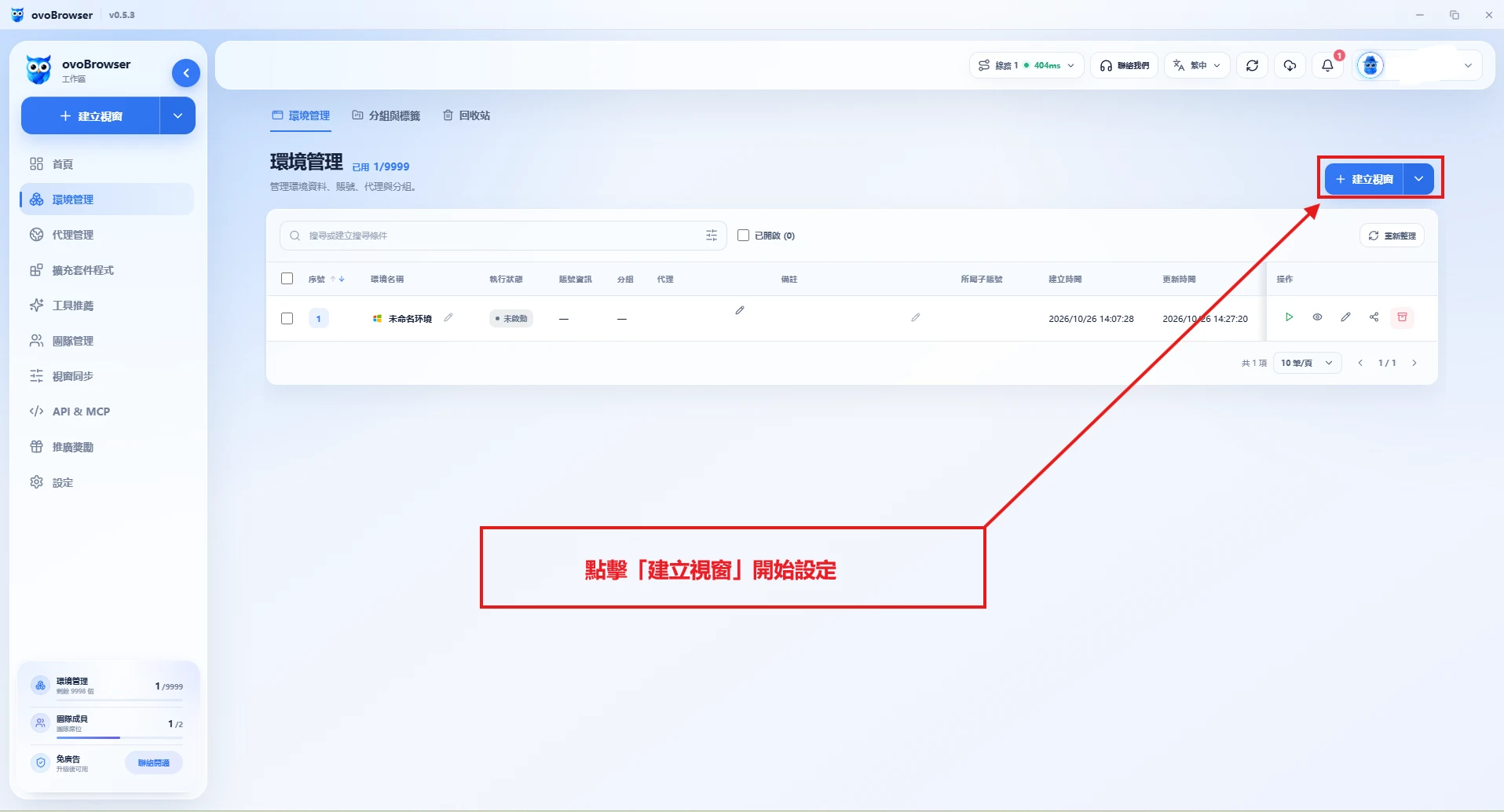
Task: Collapse the sidebar with the arrow button
Action: [186, 73]
